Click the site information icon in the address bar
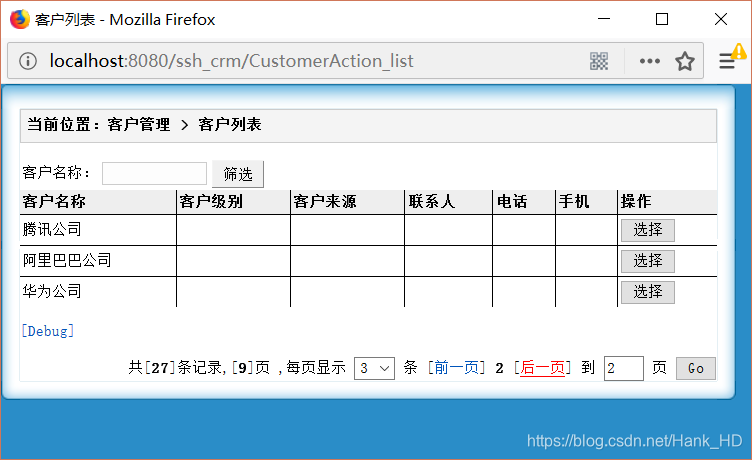752x460 pixels. [28, 61]
